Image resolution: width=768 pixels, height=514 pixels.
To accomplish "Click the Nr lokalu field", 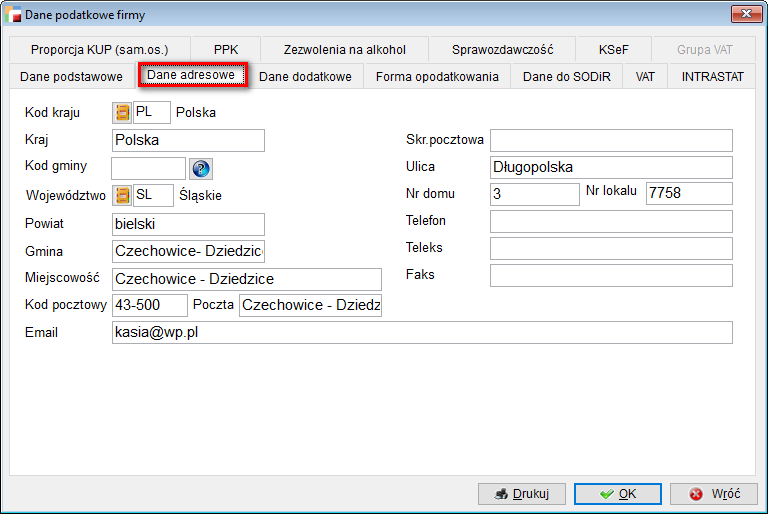I will coord(688,194).
